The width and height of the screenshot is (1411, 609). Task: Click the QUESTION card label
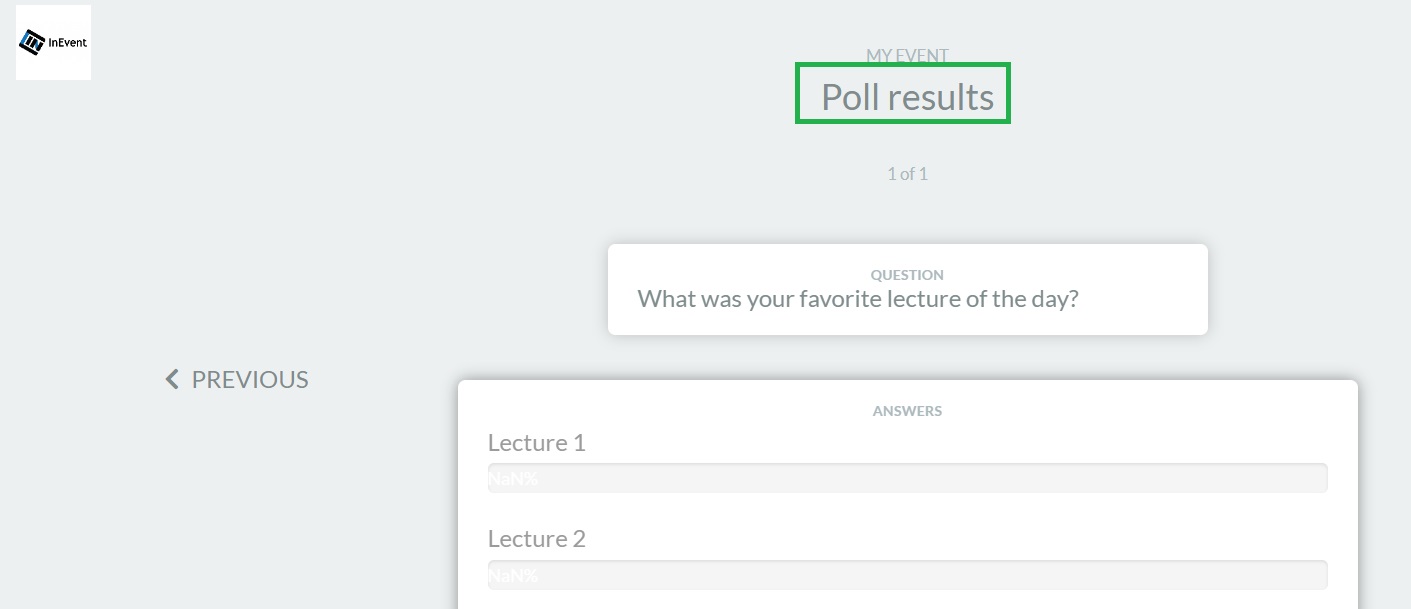[x=907, y=275]
